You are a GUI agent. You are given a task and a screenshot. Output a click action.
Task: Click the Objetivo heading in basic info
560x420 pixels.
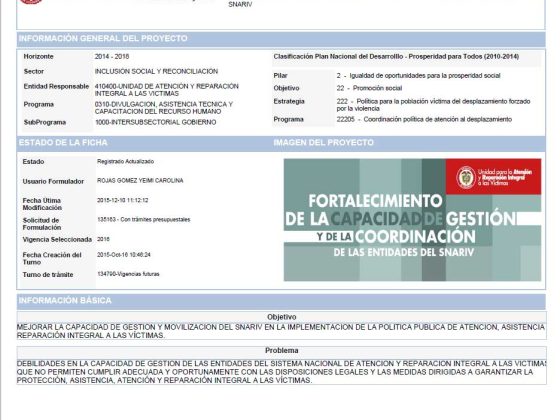pyautogui.click(x=281, y=317)
